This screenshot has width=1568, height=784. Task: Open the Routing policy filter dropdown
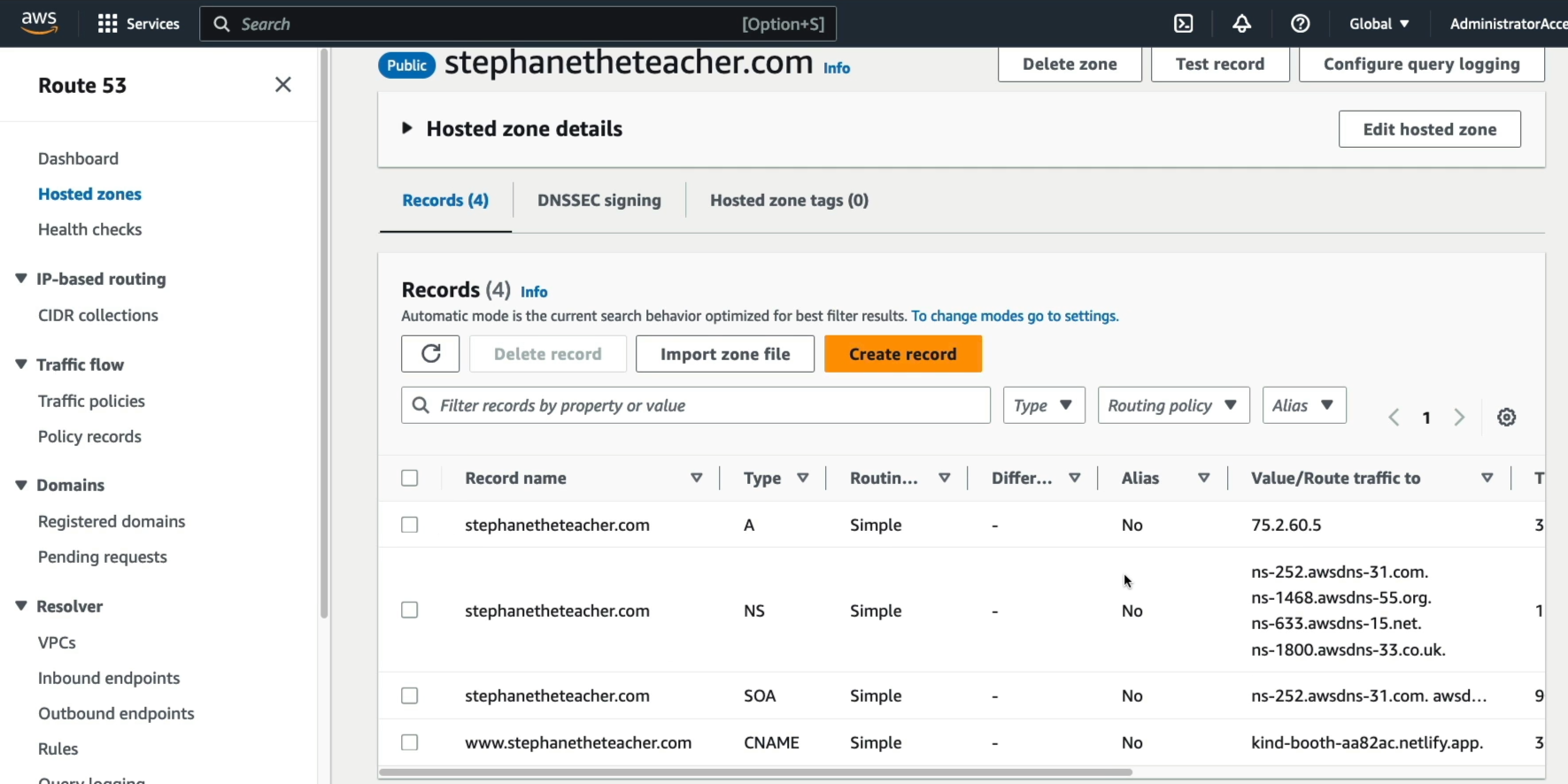[1173, 405]
